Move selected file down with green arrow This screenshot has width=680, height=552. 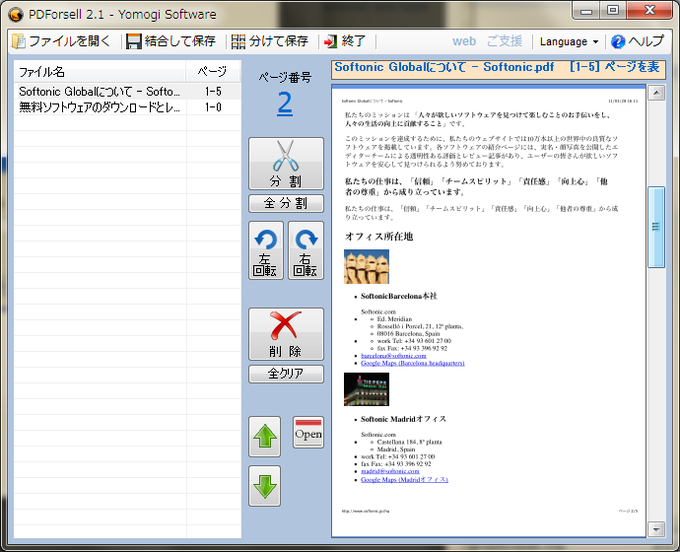[265, 486]
